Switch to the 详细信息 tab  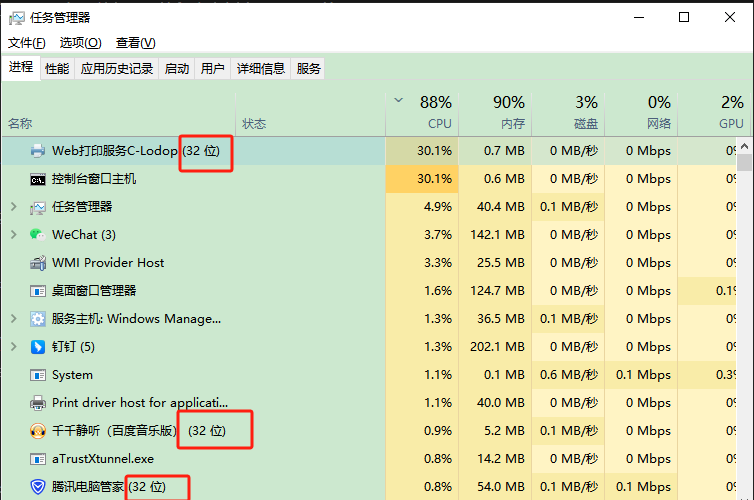[261, 68]
